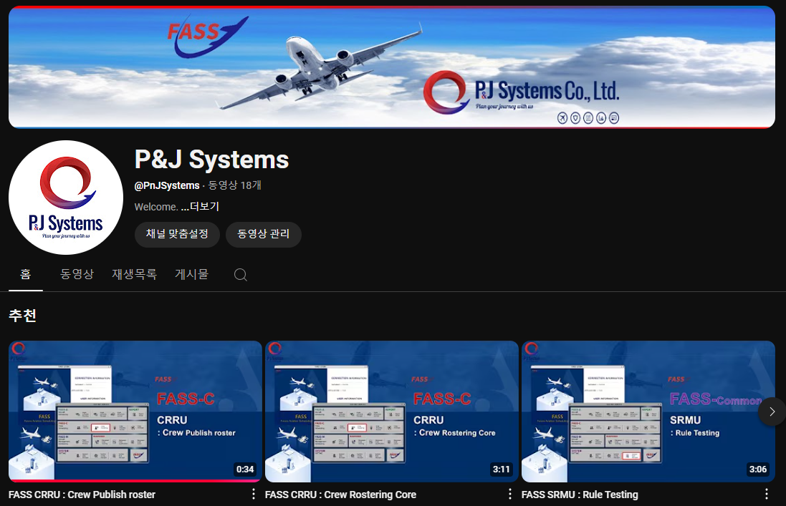Click the P&J Systems channel avatar
Screen dimensions: 786x506
(x=66, y=198)
